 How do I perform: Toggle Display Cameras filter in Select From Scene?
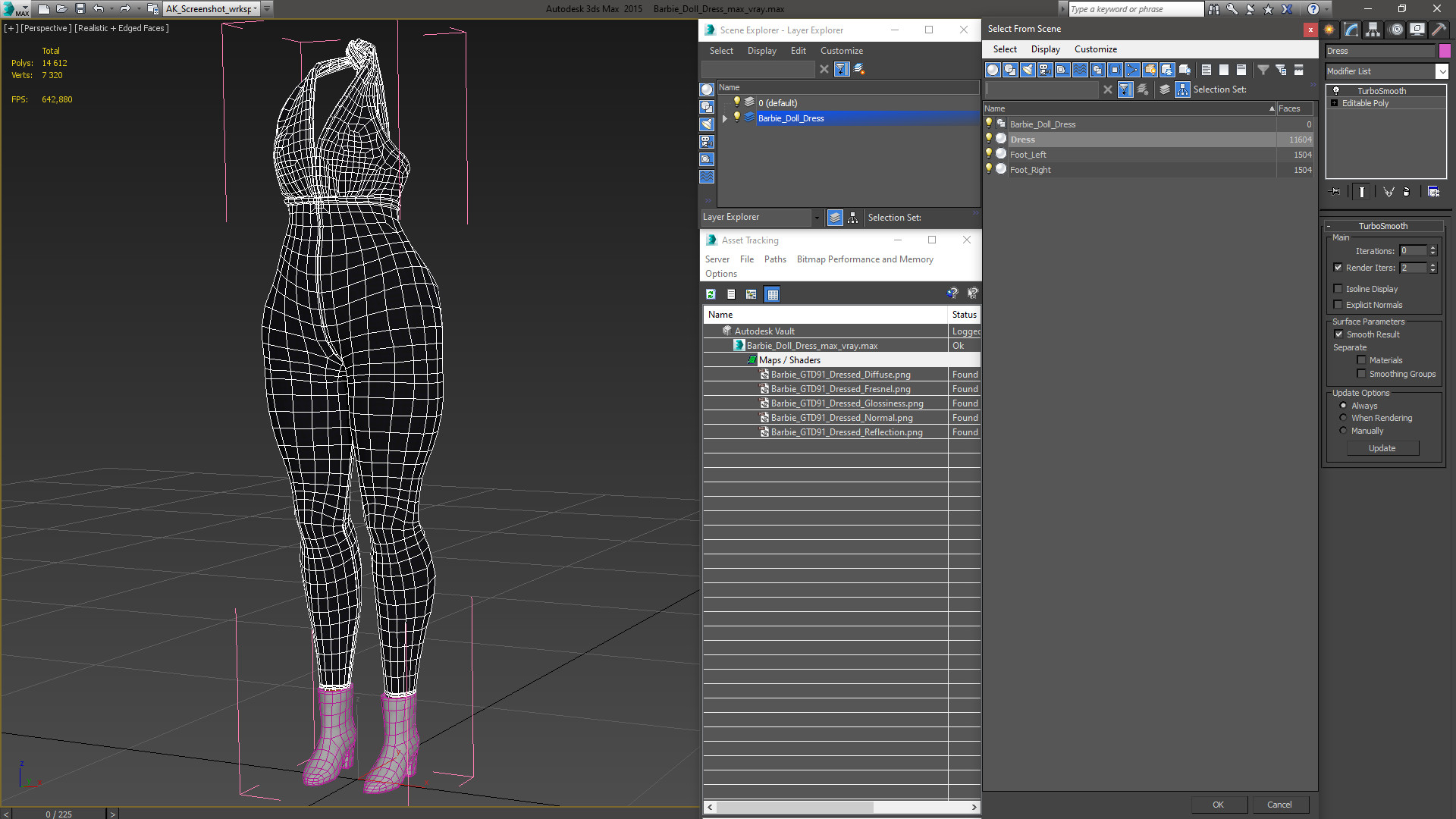1045,70
